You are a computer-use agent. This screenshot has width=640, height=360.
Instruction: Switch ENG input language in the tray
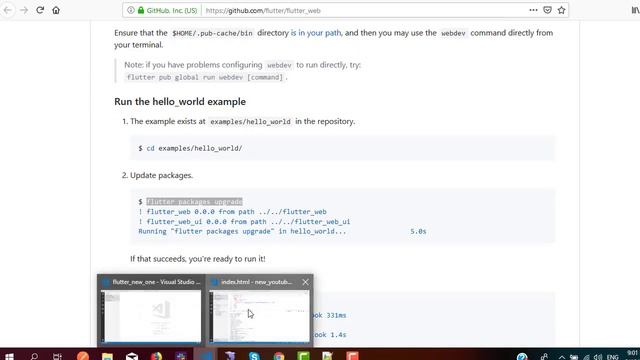click(x=613, y=357)
